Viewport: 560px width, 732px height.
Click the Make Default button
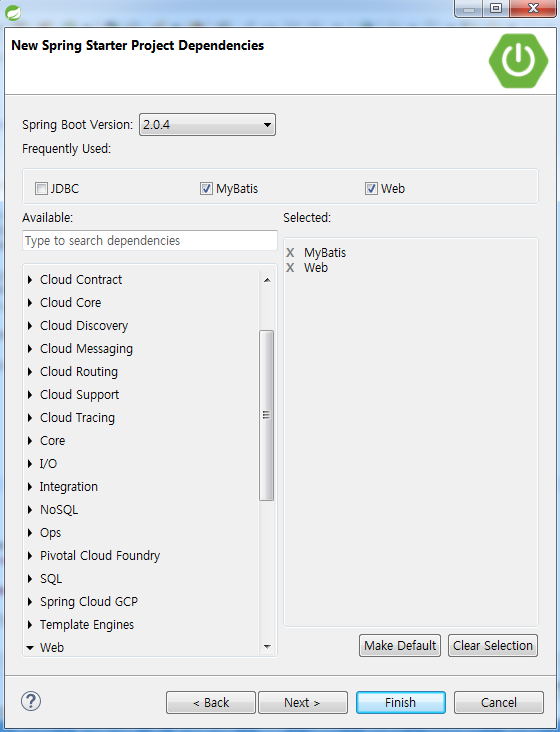(400, 646)
